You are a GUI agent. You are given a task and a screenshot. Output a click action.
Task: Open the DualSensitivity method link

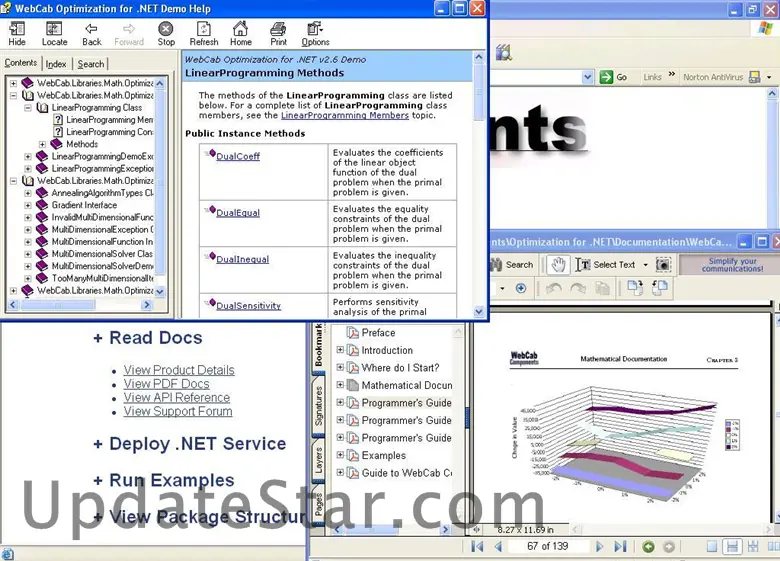[248, 306]
